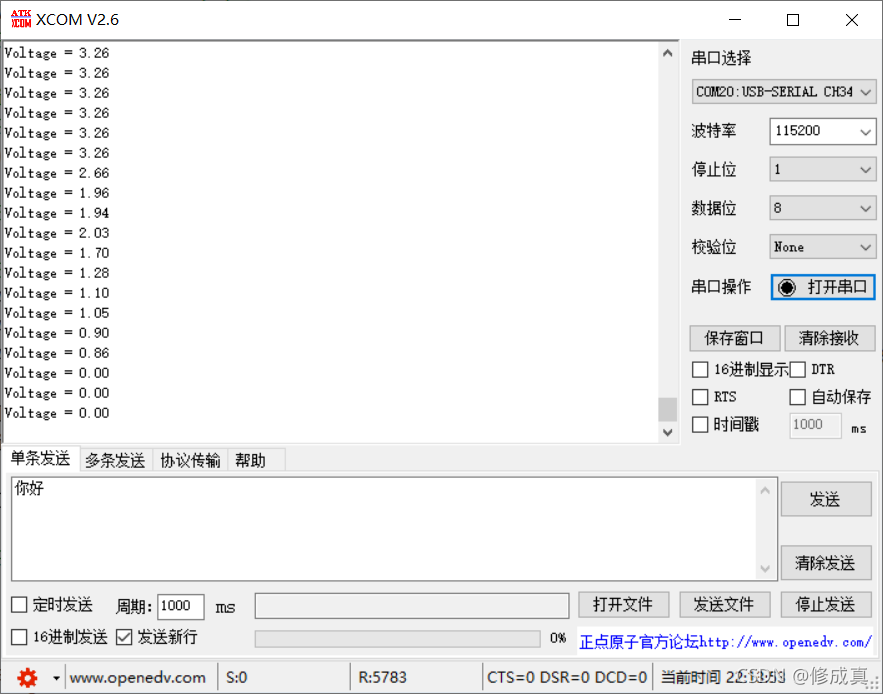Click the 串口选择 label
Screen dimensions: 883x694
tap(721, 57)
